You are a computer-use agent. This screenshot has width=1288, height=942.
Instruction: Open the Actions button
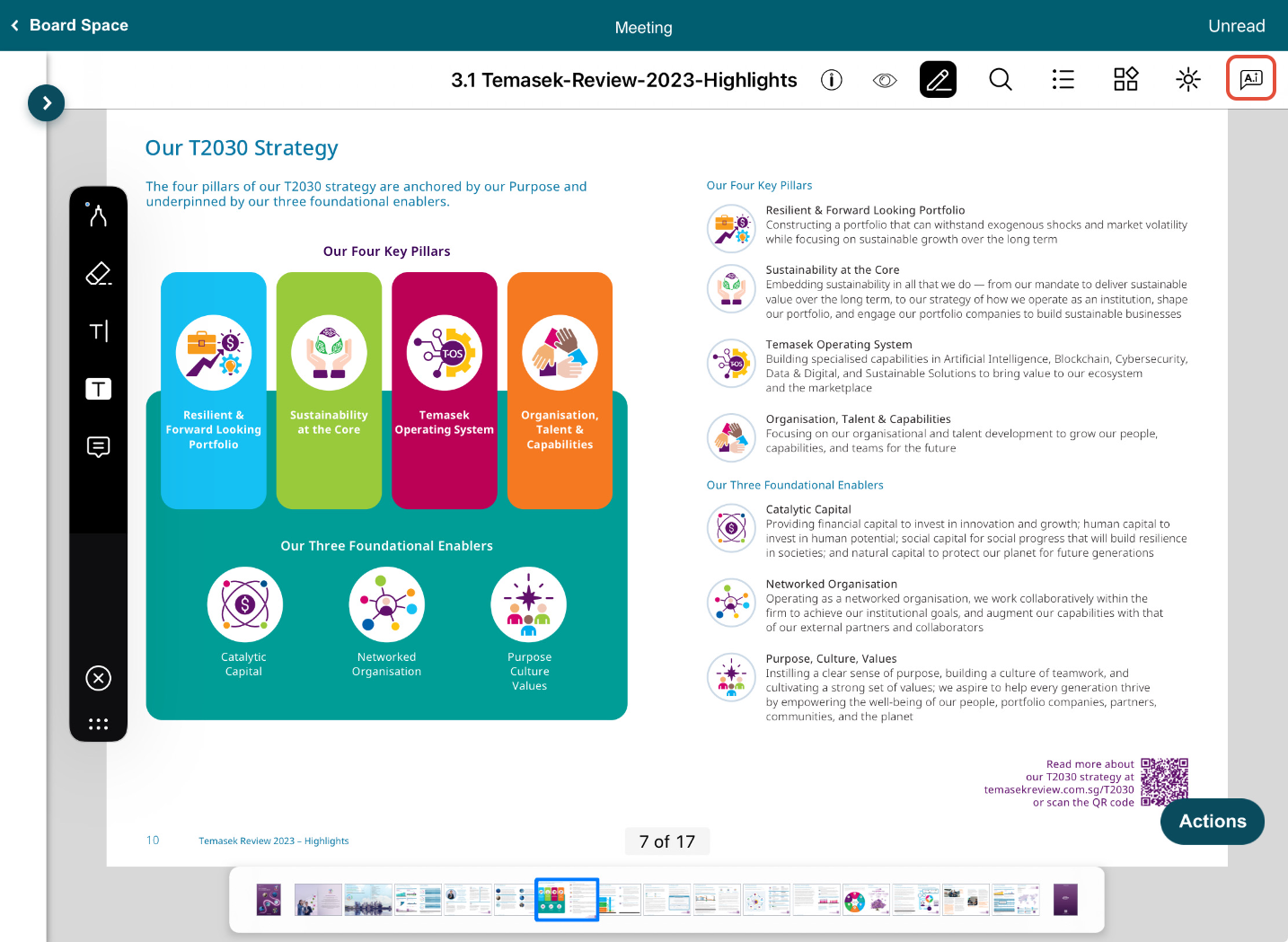pos(1213,821)
